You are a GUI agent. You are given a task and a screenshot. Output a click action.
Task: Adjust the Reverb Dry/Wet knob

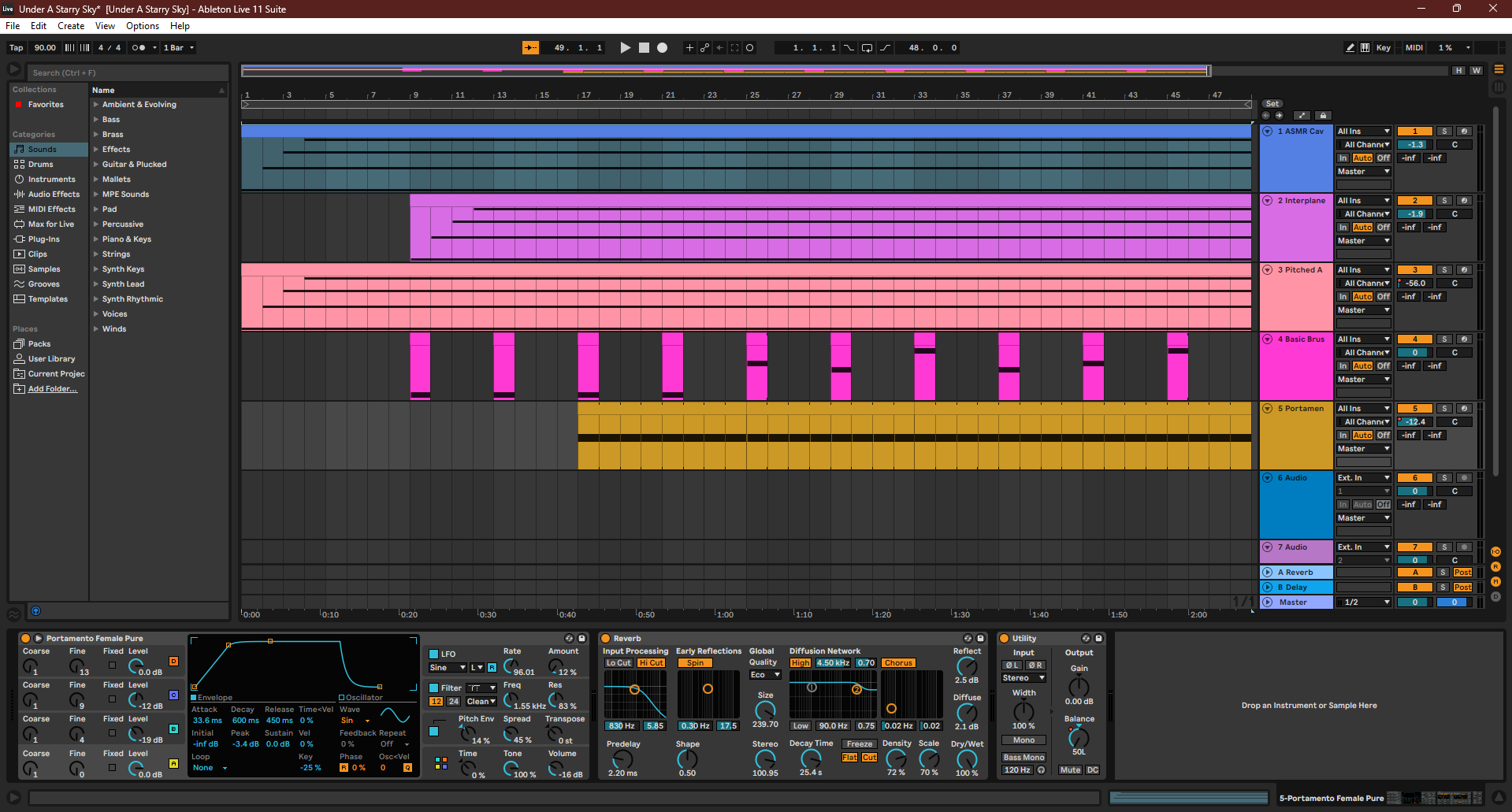pyautogui.click(x=967, y=759)
